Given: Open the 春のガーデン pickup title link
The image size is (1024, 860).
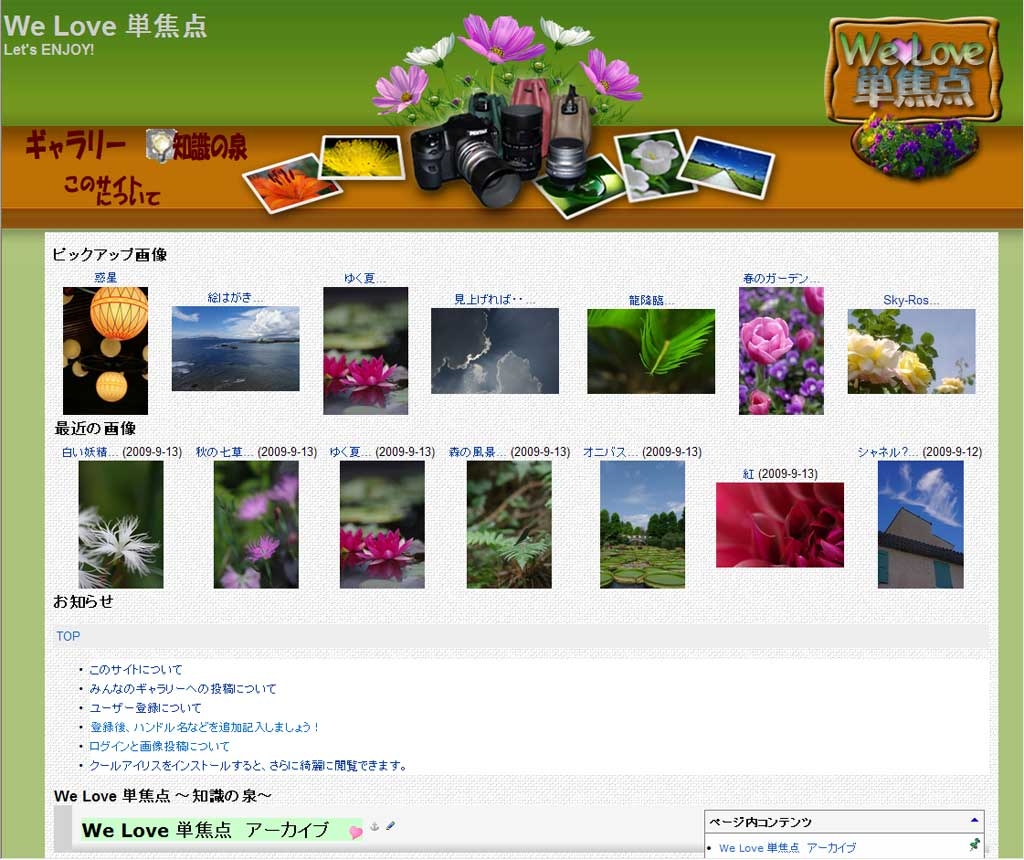Looking at the screenshot, I should (x=781, y=279).
